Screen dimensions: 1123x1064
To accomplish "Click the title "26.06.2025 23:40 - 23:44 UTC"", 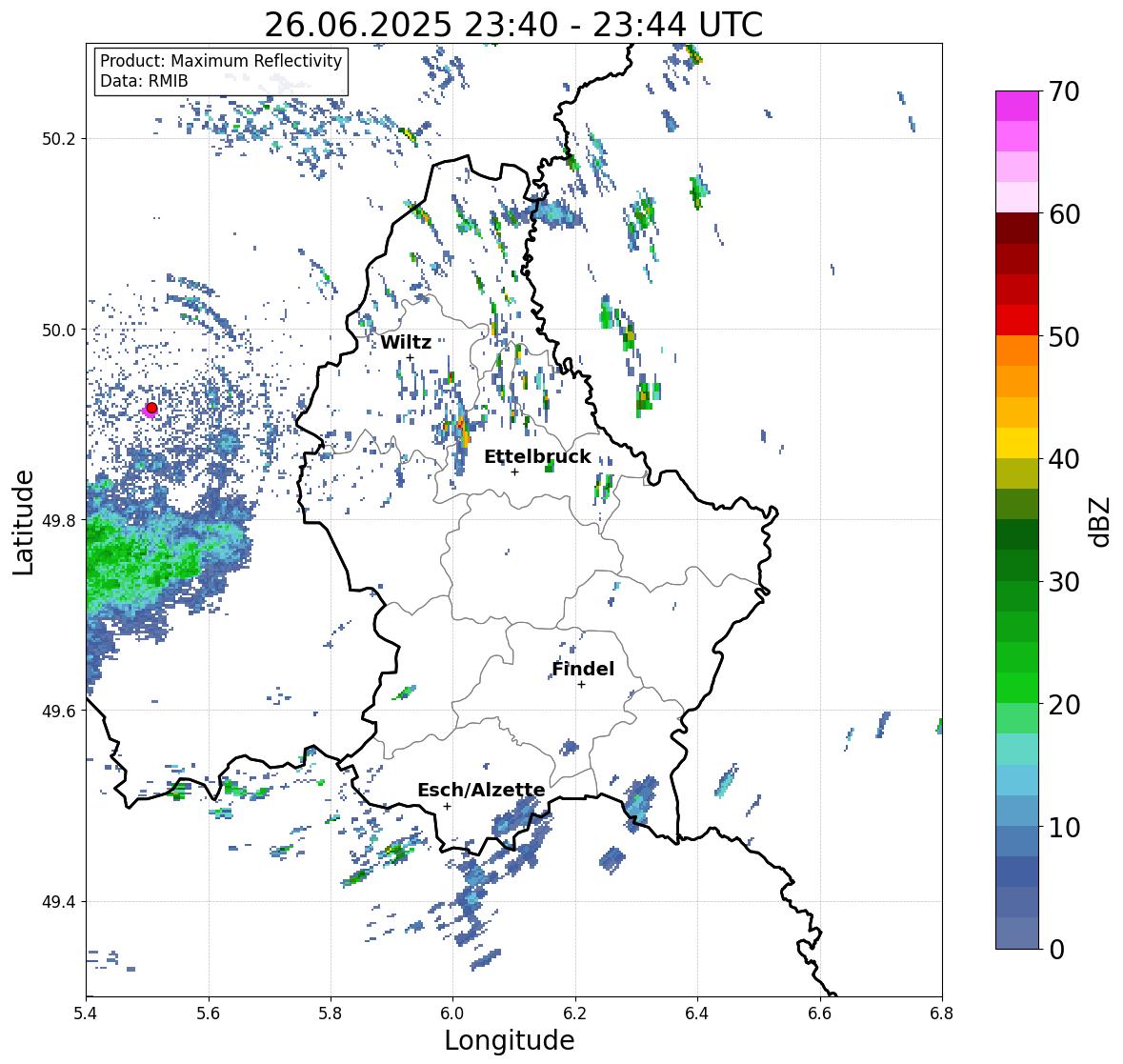I will (513, 25).
